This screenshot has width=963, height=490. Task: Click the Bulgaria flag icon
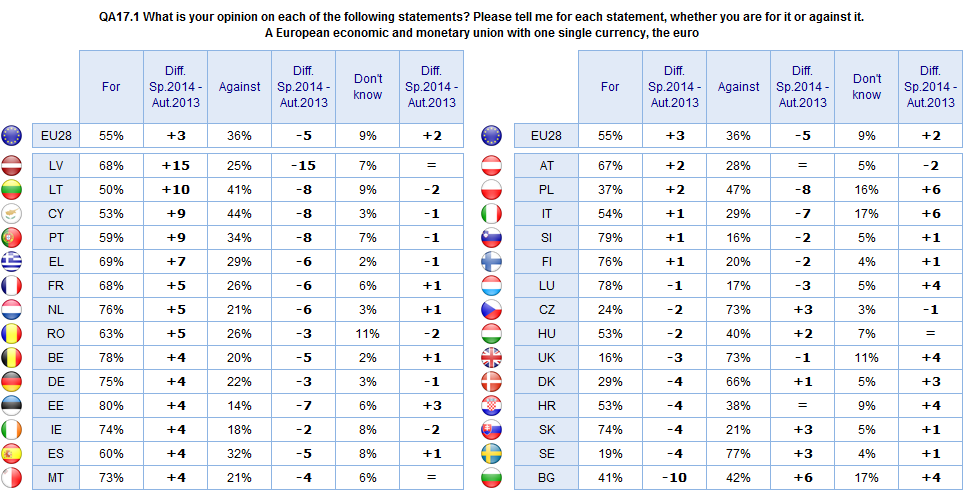pos(491,477)
